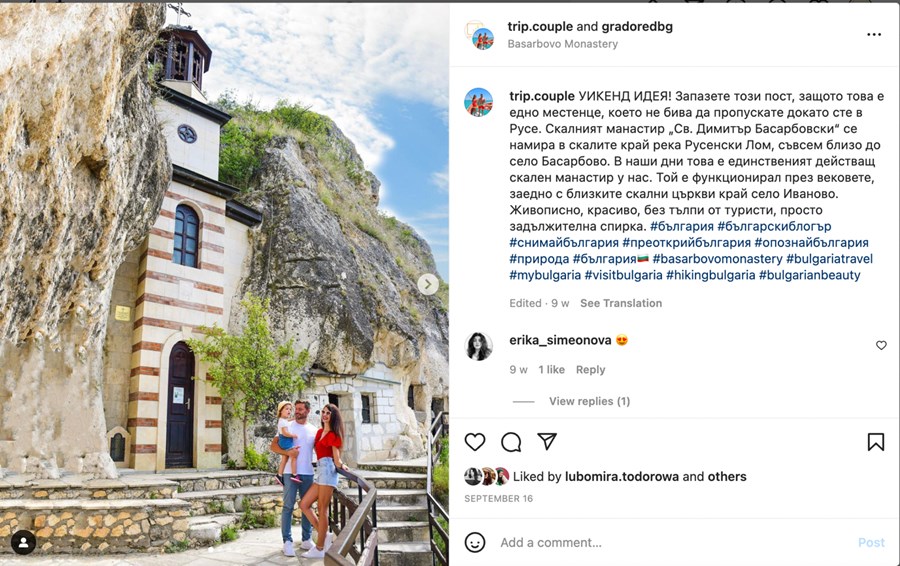Open gradoredbg profile in header

pos(637,26)
